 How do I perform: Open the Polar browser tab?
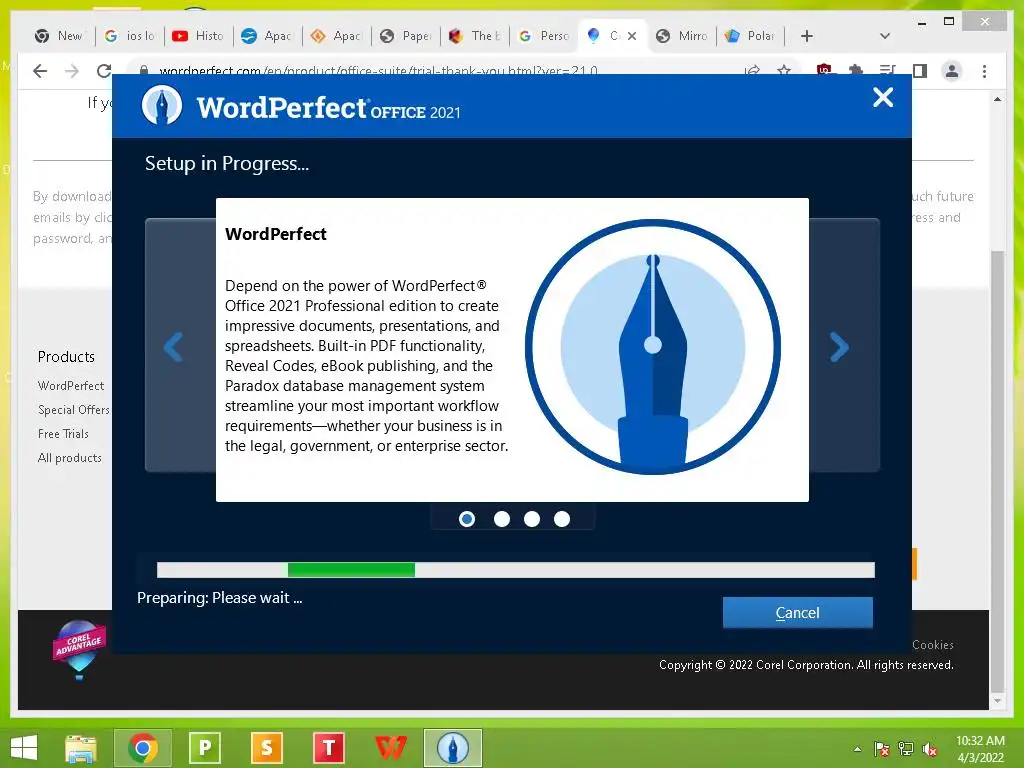tap(751, 36)
